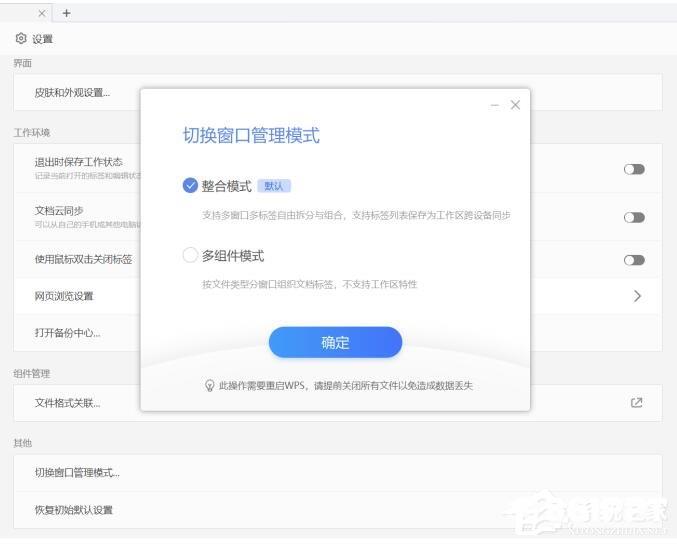Viewport: 677px width, 544px height.
Task: Click the 网页浏览设置 row label
Action: pos(64,296)
